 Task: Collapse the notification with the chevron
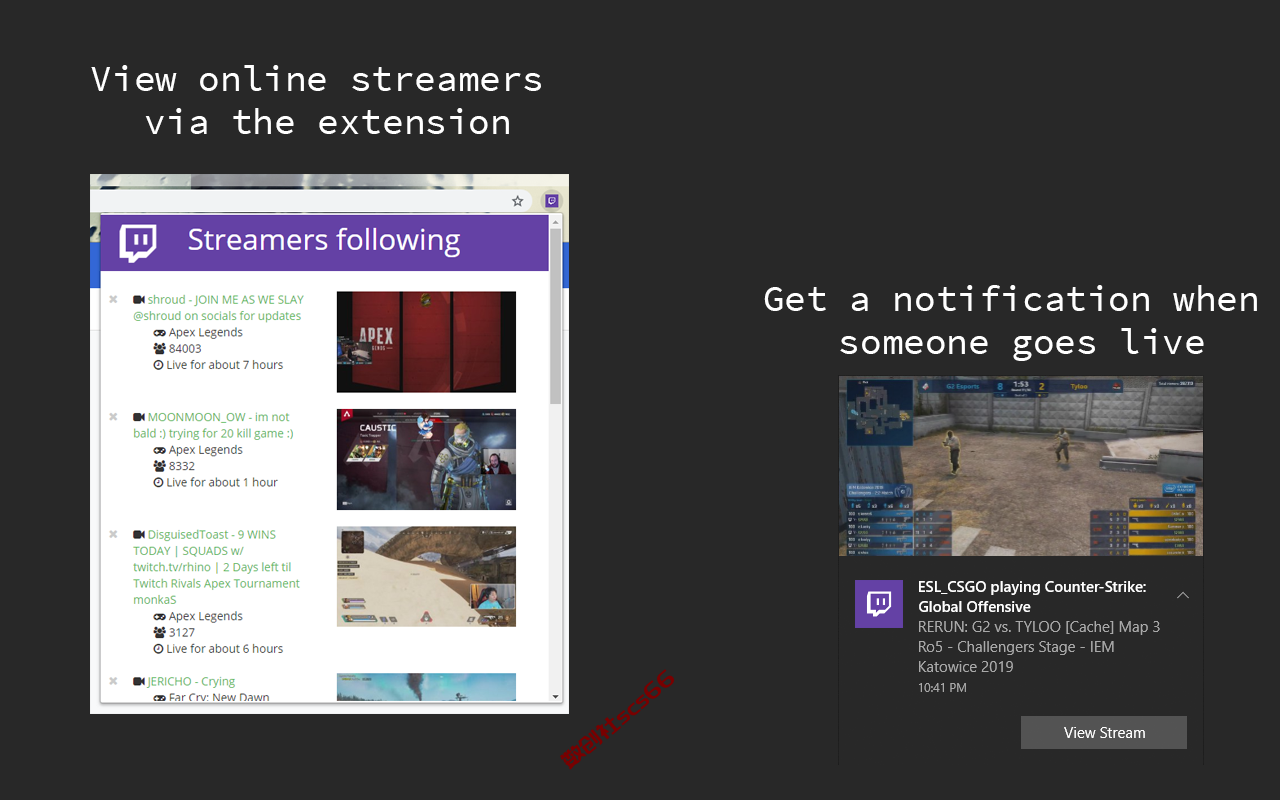pyautogui.click(x=1183, y=595)
